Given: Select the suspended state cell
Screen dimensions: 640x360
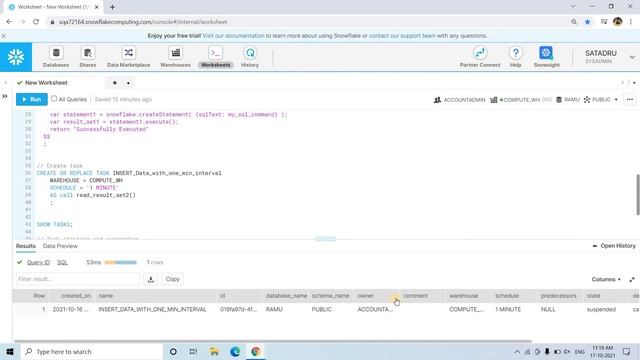Looking at the screenshot, I should tap(601, 309).
